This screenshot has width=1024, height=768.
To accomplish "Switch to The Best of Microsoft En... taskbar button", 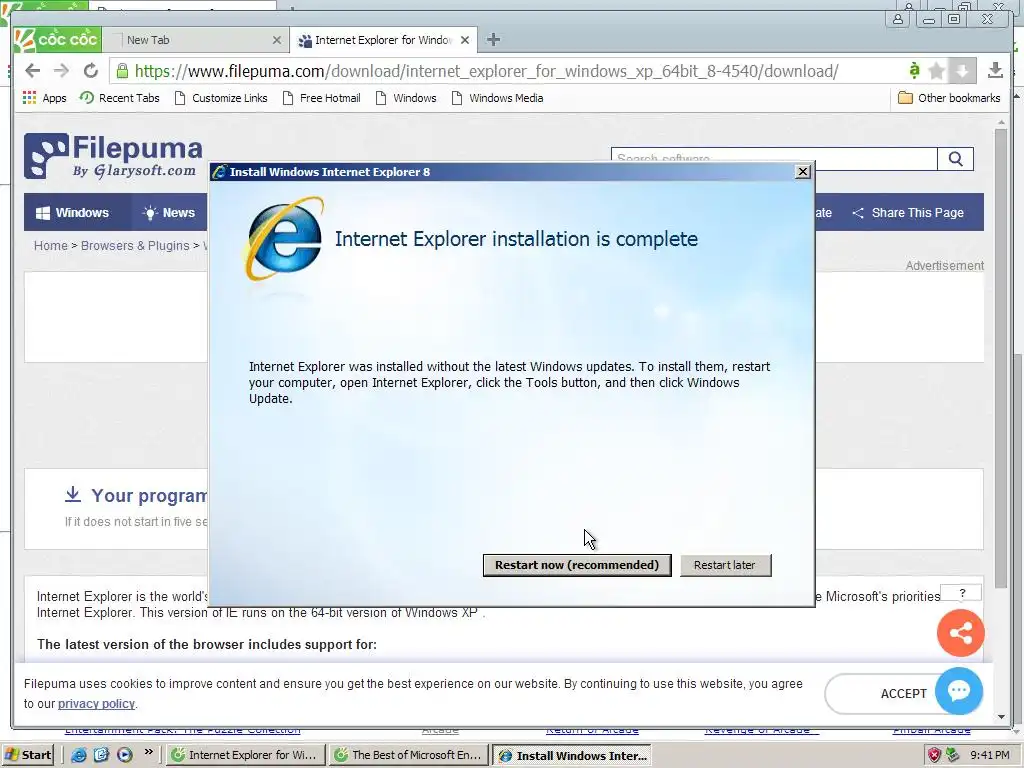I will (x=408, y=755).
